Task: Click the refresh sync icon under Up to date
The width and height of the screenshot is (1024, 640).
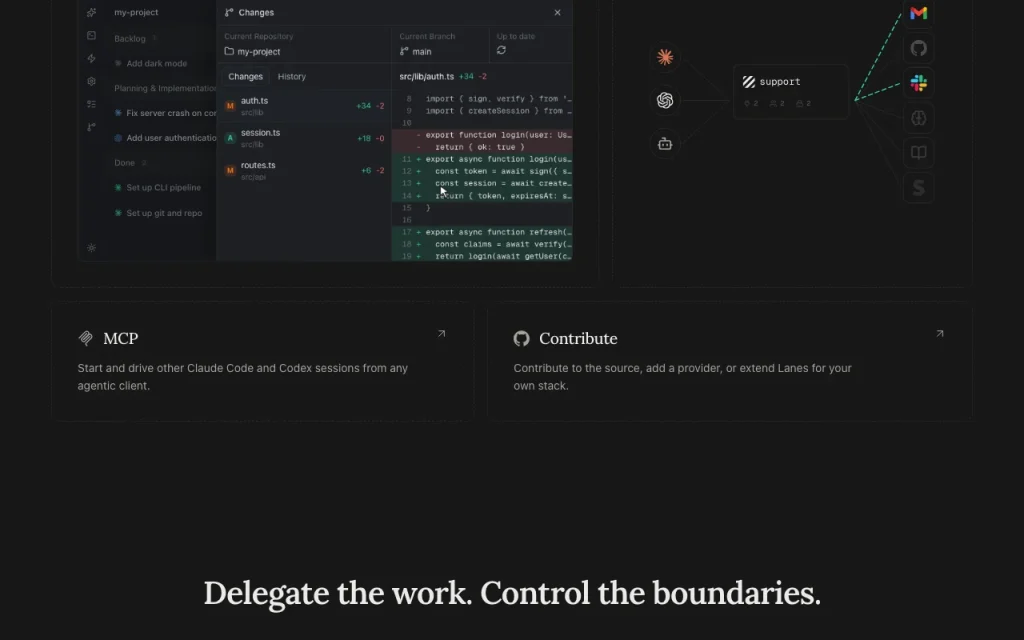Action: [502, 50]
